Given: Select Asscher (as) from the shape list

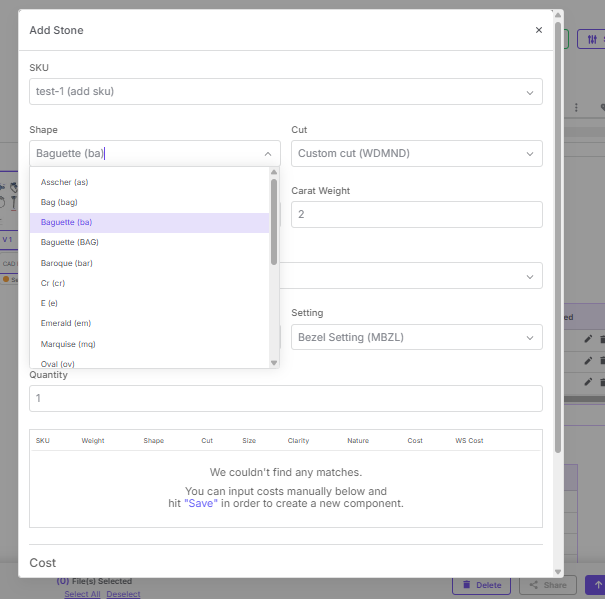Looking at the screenshot, I should [65, 182].
